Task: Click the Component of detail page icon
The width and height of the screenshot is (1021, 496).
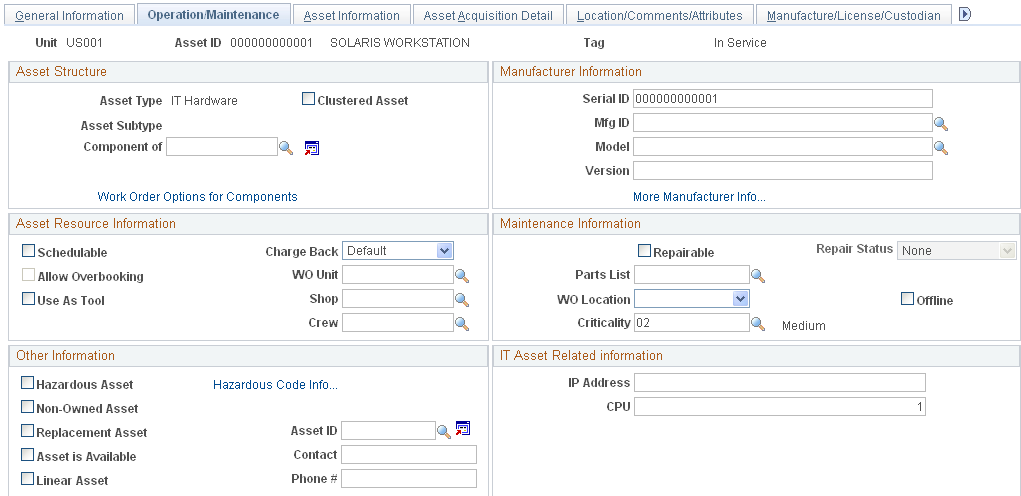Action: (312, 148)
